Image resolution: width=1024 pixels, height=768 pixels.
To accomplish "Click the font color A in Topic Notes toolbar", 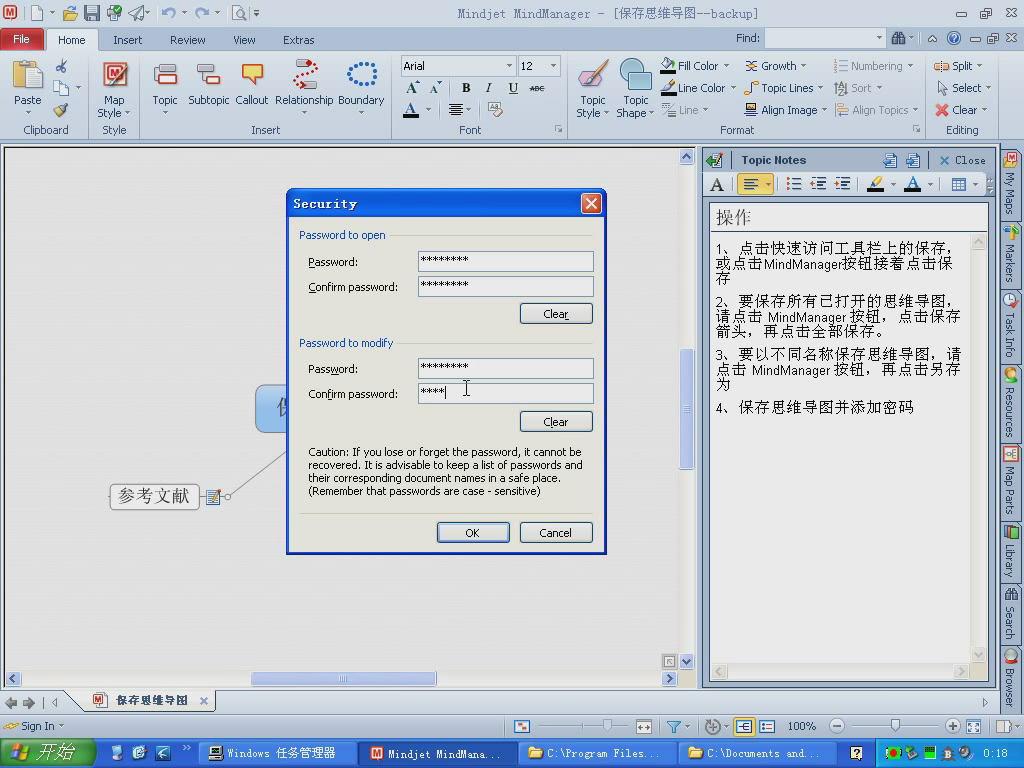I will 912,184.
